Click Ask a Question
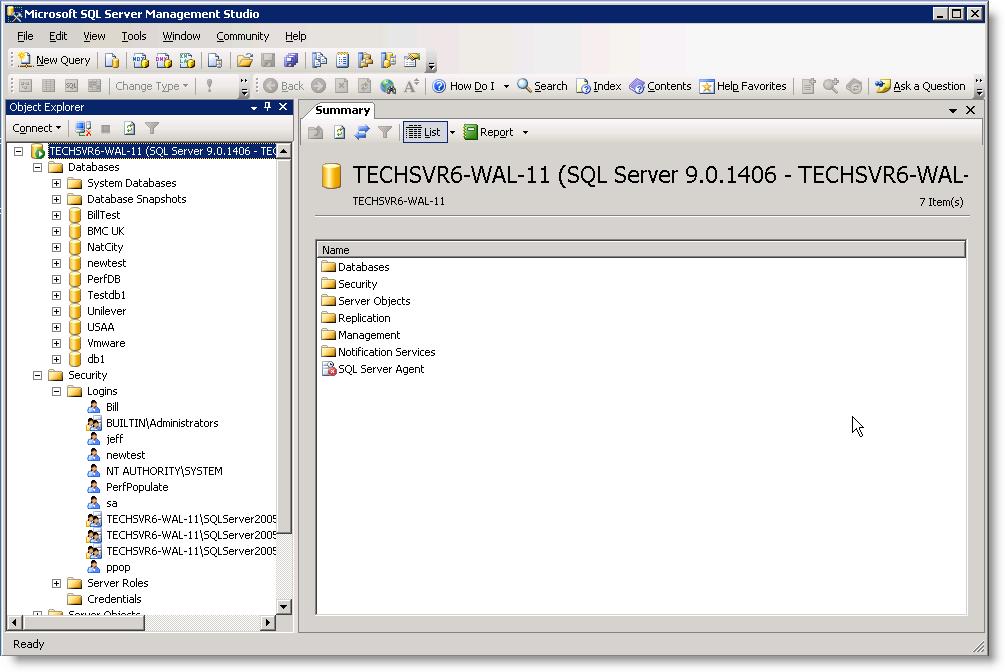The image size is (1005, 672). pos(920,86)
